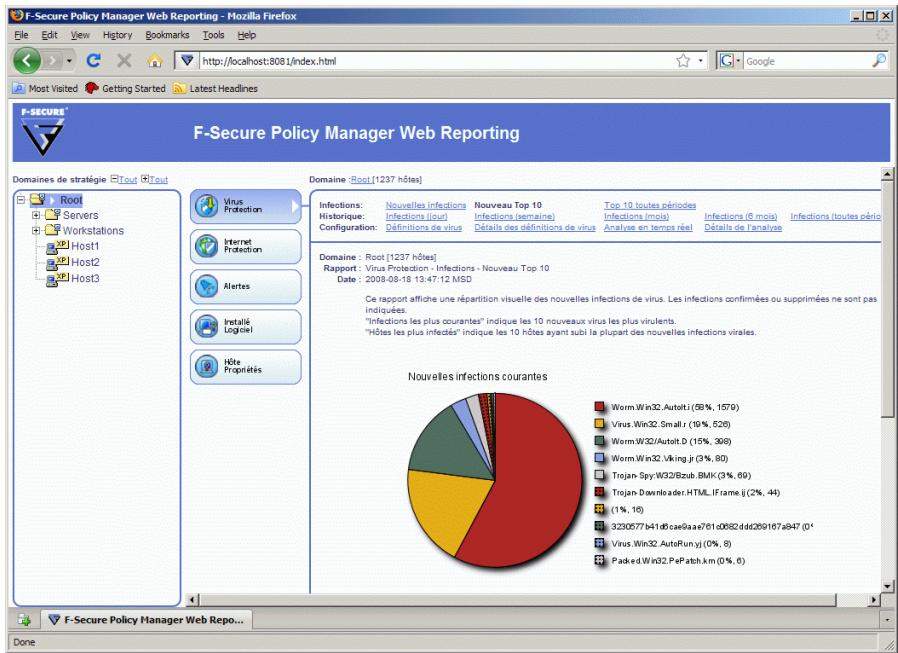The height and width of the screenshot is (653, 898).
Task: Open the Infections (jour) history link
Action: pos(416,217)
